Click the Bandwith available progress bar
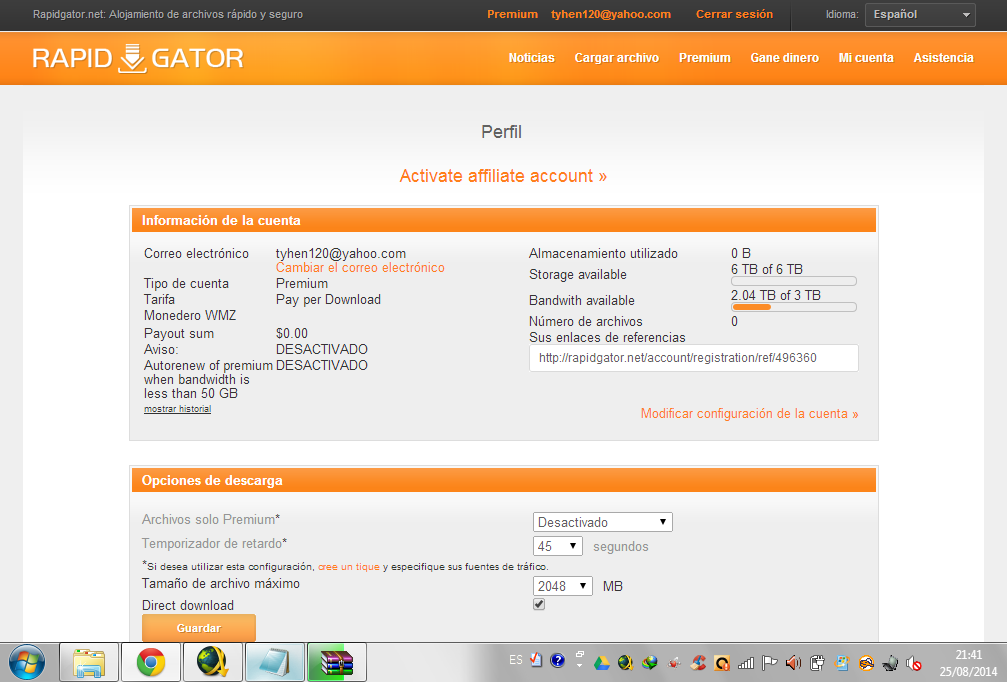Screen dimensions: 1007x682 [794, 307]
